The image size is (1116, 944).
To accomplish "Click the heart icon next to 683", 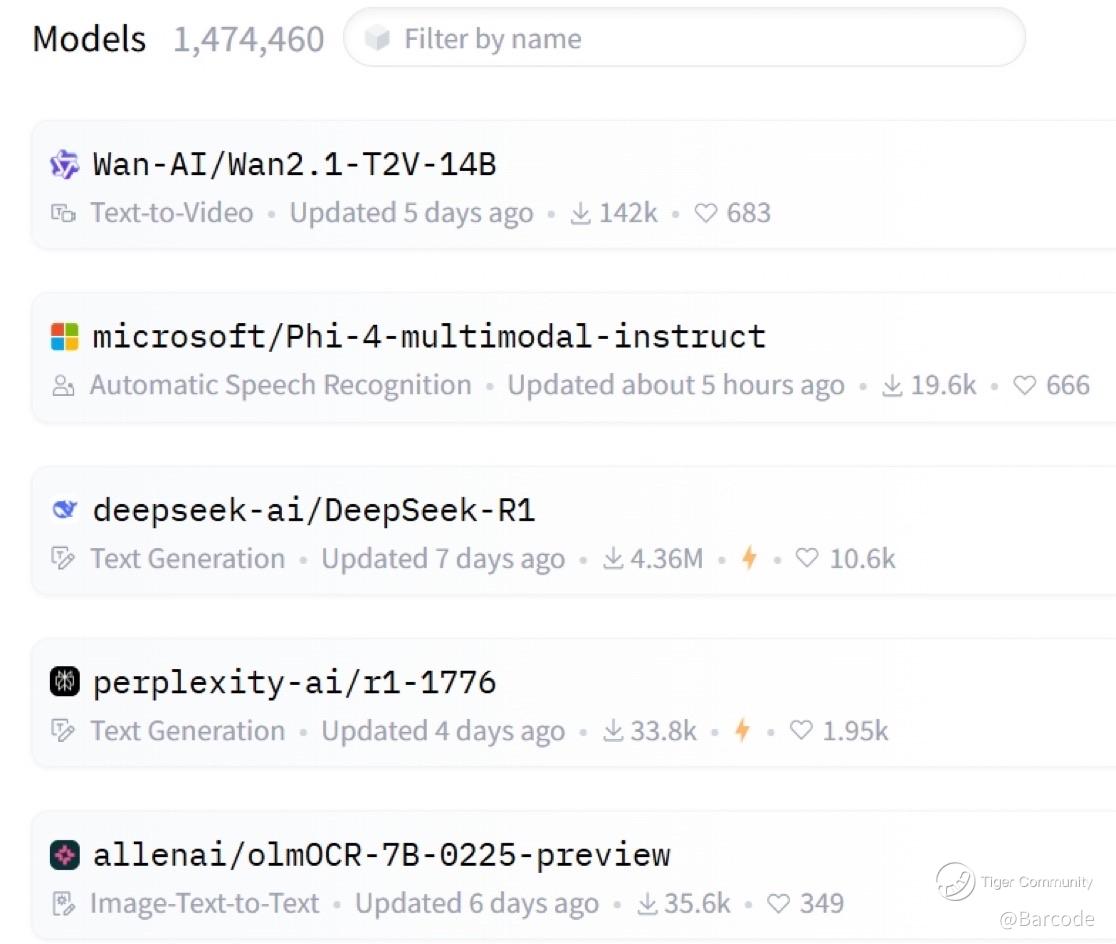I will 705,213.
